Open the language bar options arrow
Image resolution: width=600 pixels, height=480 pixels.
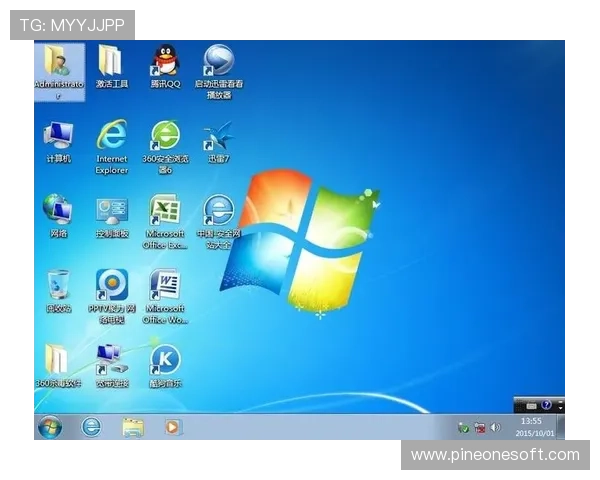click(561, 406)
